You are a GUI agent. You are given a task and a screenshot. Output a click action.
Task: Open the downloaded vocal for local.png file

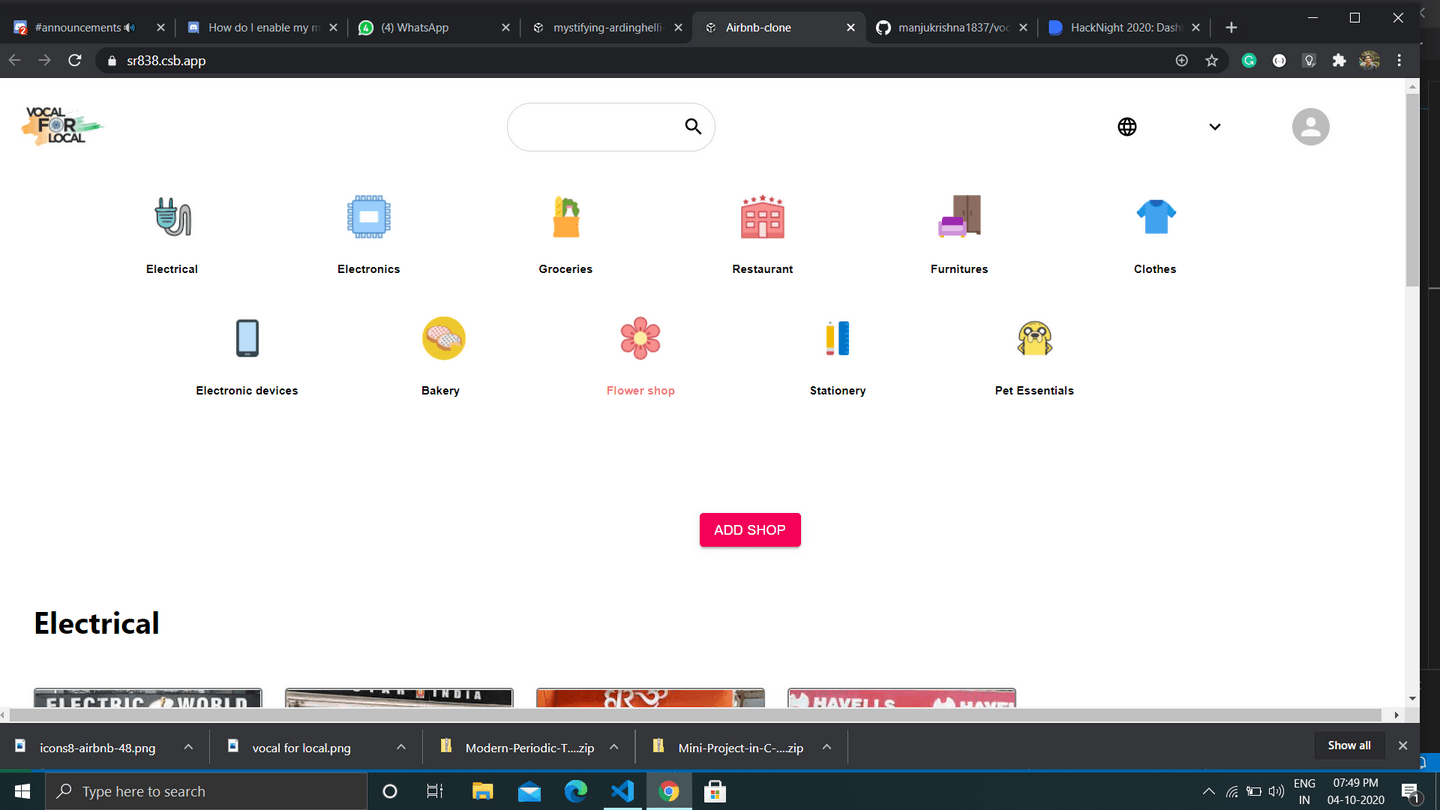tap(300, 747)
